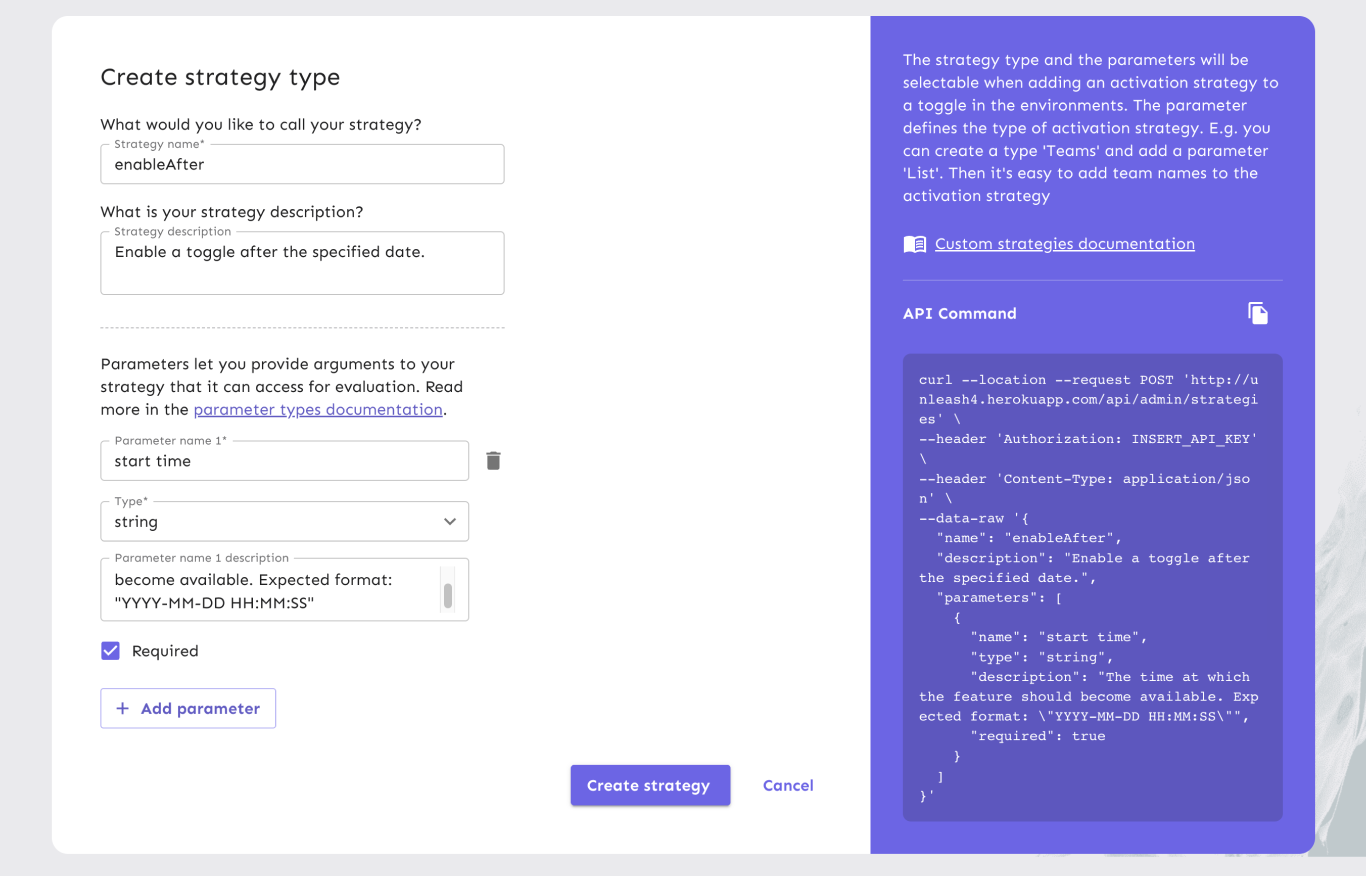Delete the start time parameter via trash icon

[x=493, y=461]
